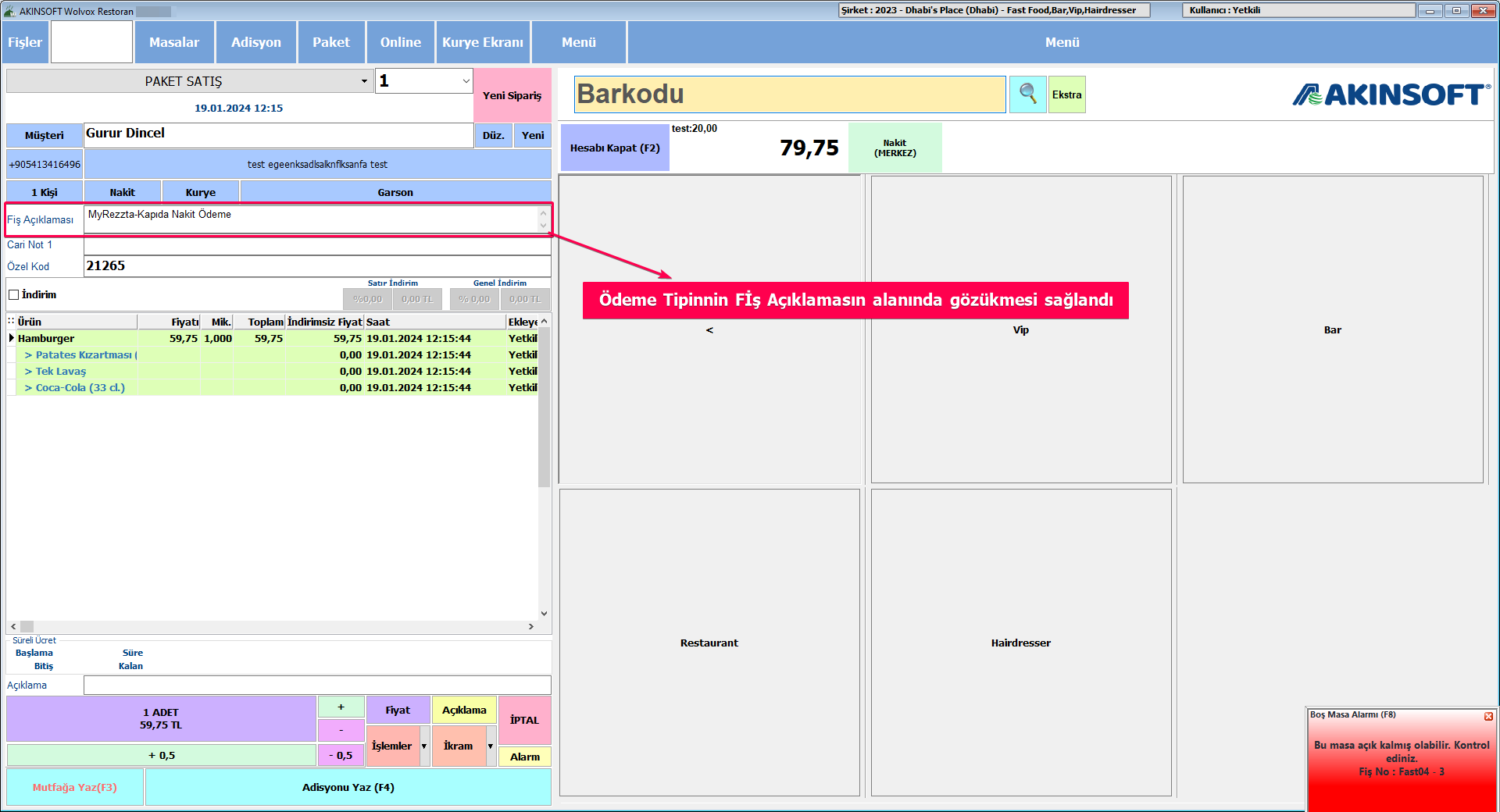Click the + 0,5 quantity button
Image resolution: width=1500 pixels, height=812 pixels.
point(161,755)
